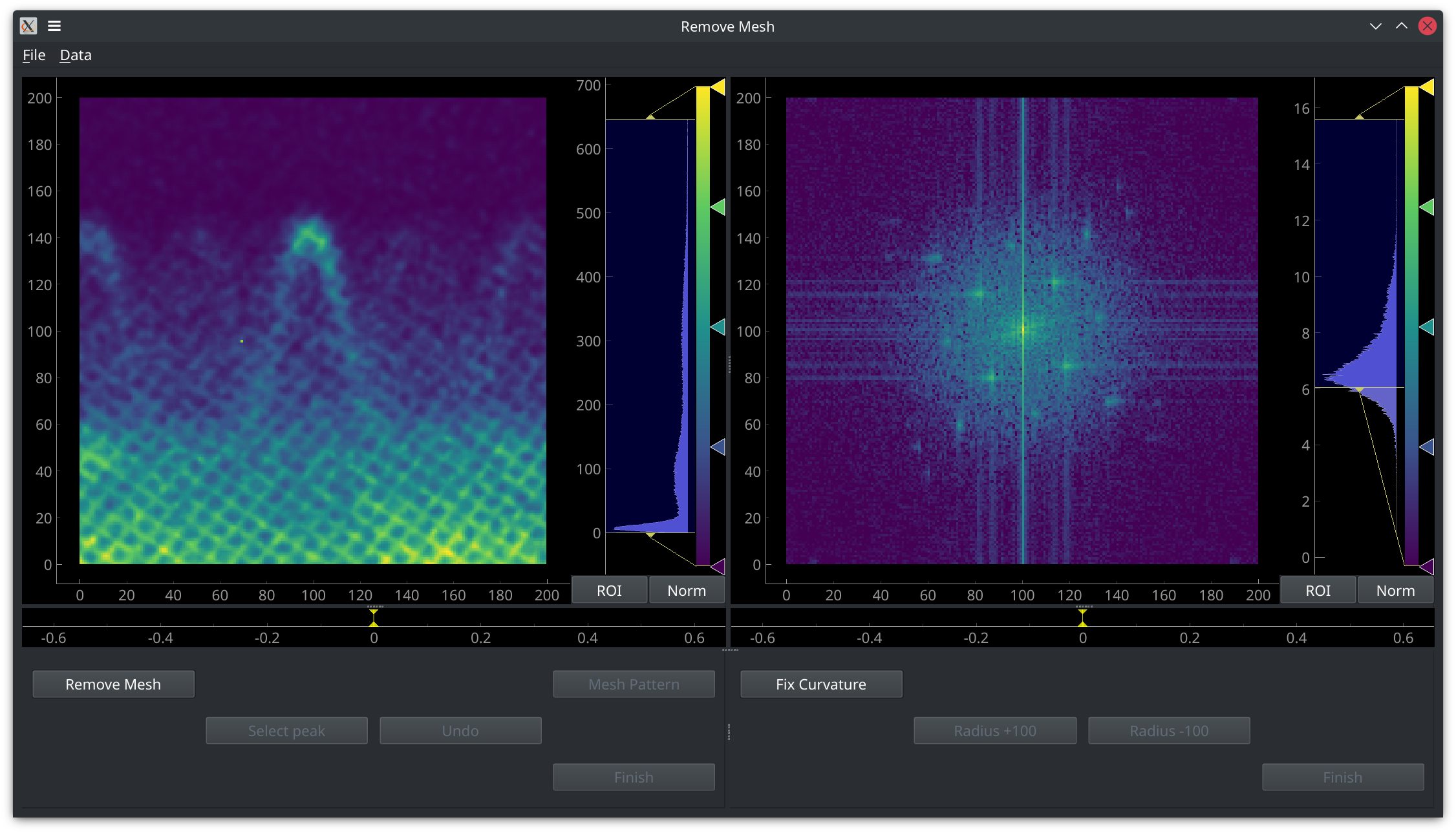Open the hamburger window menu
The height and width of the screenshot is (833, 1456).
[x=54, y=26]
